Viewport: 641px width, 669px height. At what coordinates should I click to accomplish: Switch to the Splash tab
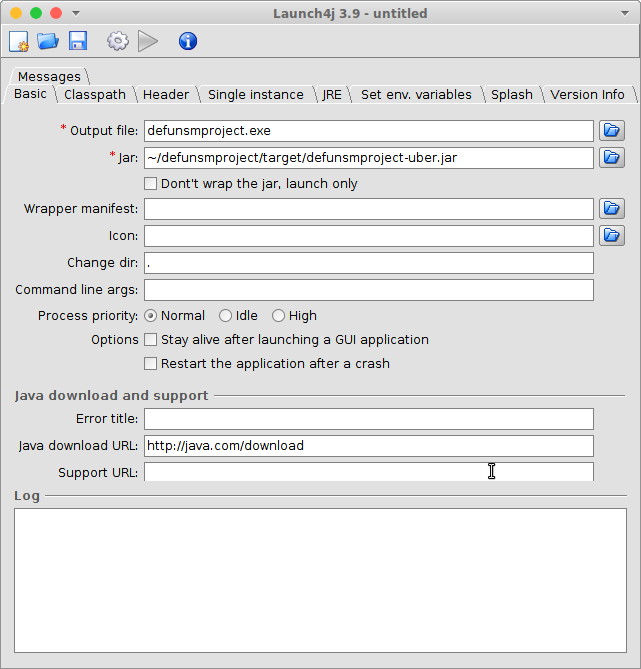(x=512, y=94)
